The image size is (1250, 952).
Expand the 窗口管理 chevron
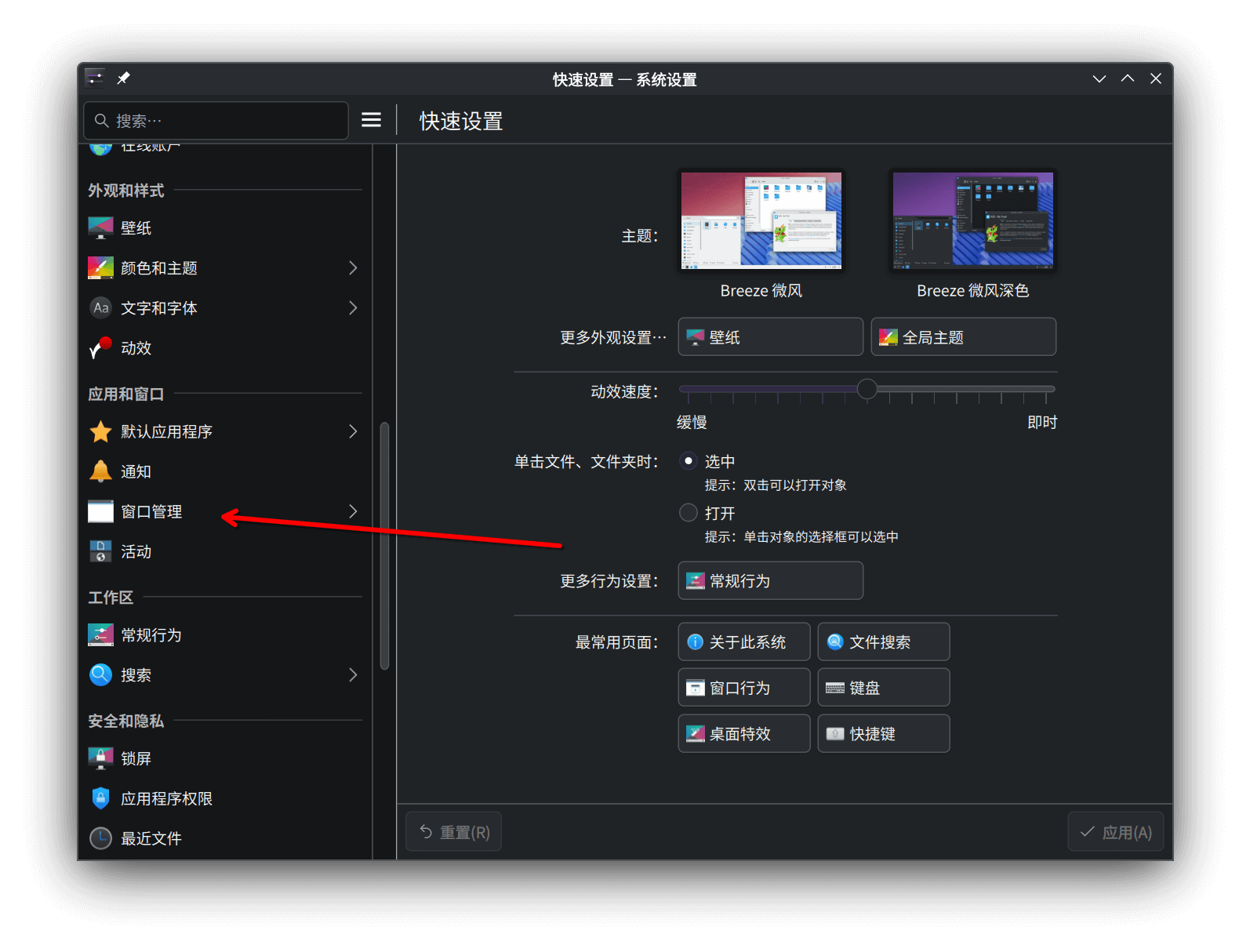coord(353,512)
